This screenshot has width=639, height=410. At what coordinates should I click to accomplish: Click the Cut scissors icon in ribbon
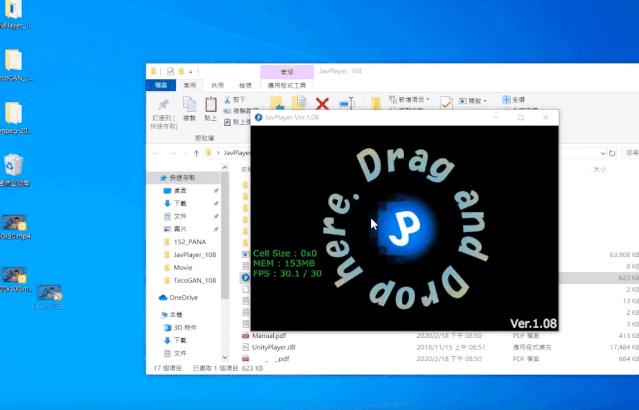tap(227, 99)
